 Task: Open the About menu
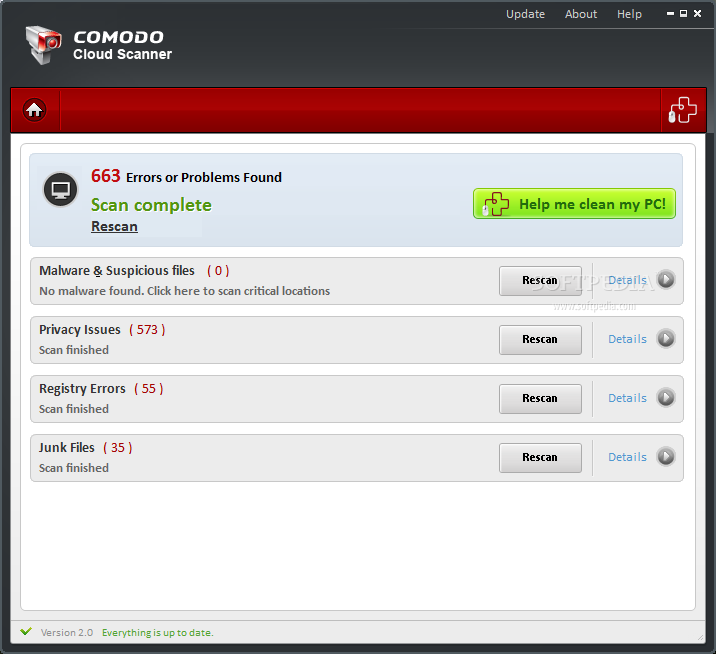click(581, 14)
